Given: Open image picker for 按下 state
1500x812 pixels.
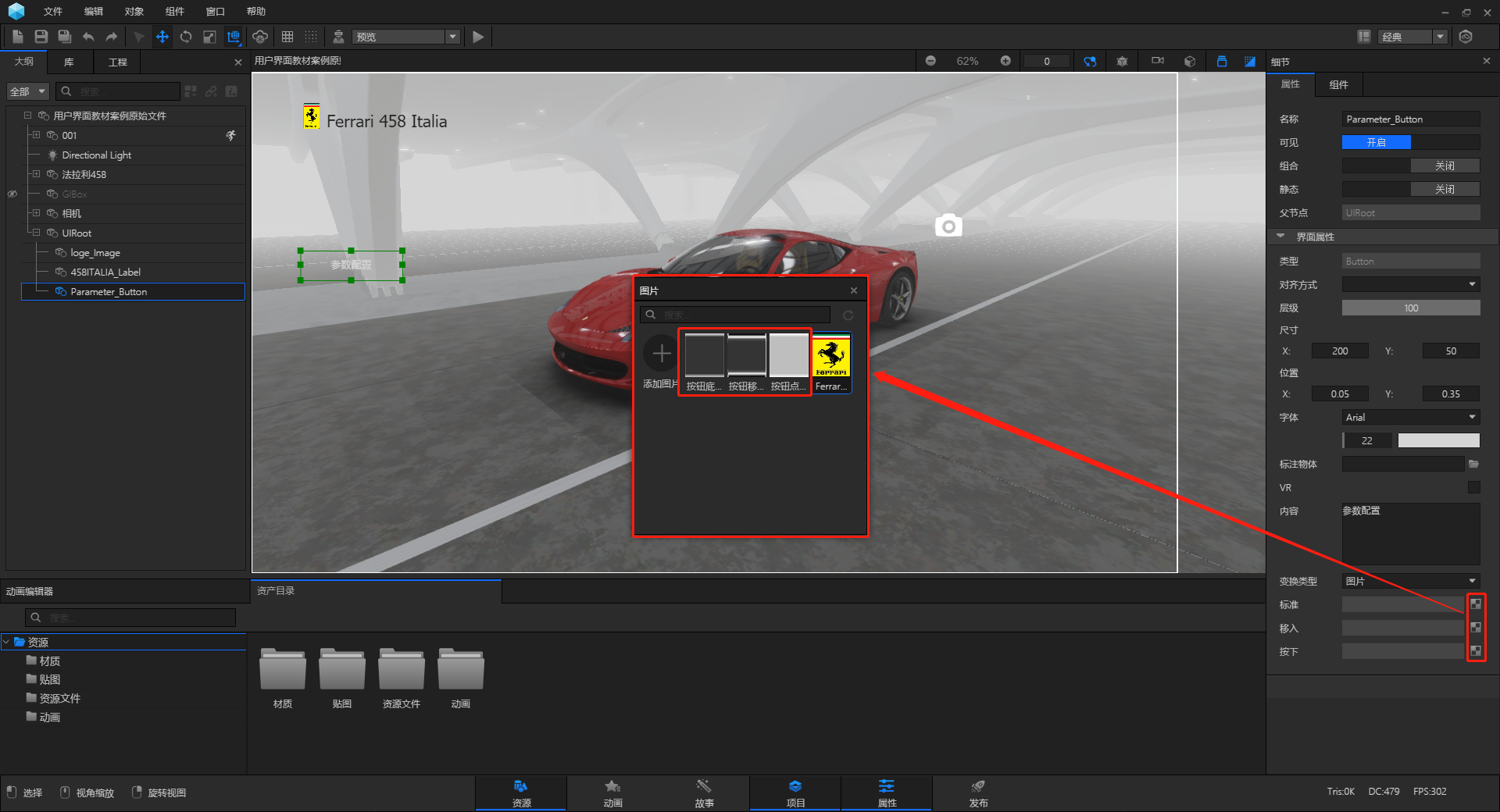Looking at the screenshot, I should pyautogui.click(x=1476, y=651).
